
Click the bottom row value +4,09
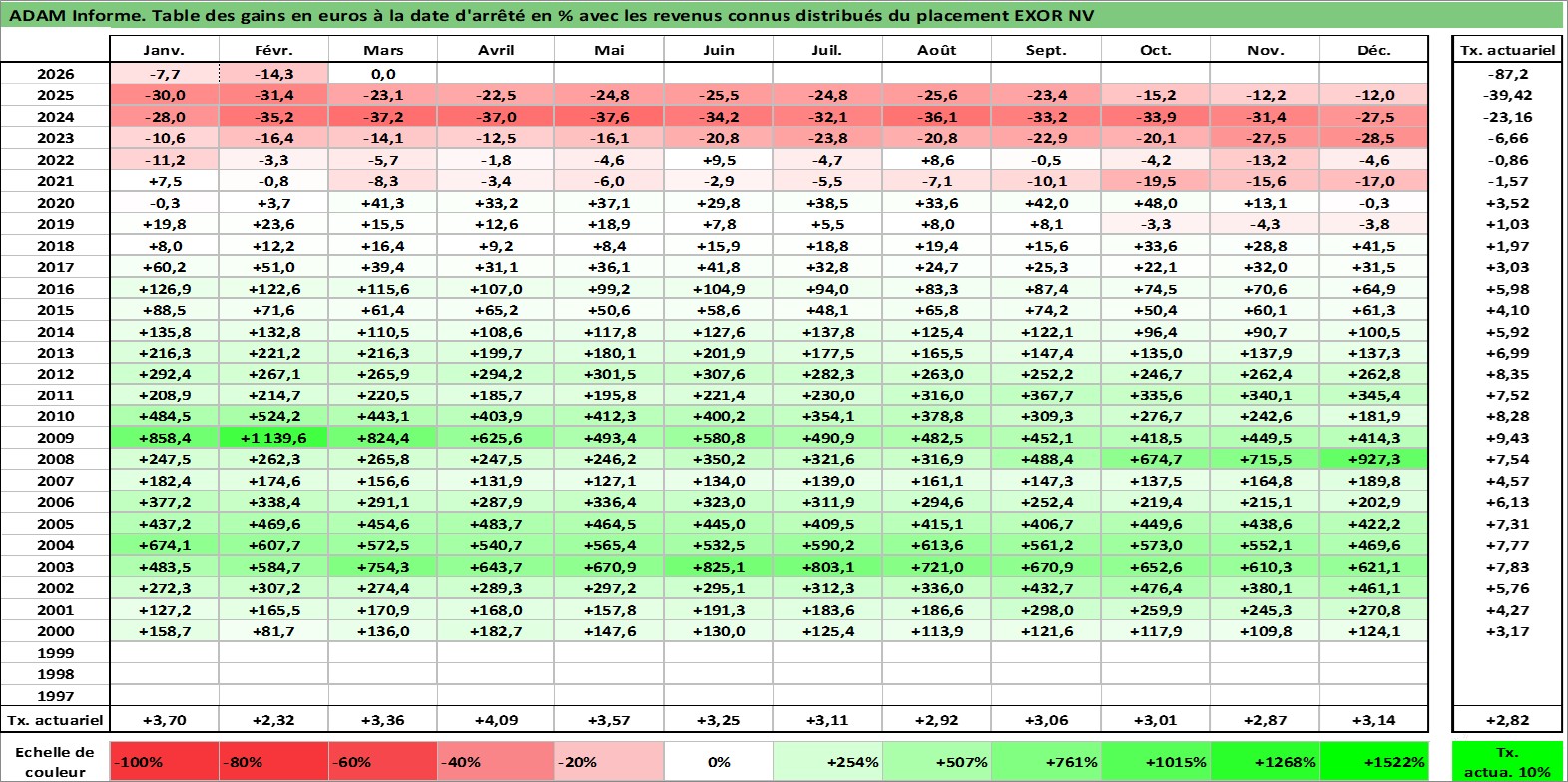[496, 720]
